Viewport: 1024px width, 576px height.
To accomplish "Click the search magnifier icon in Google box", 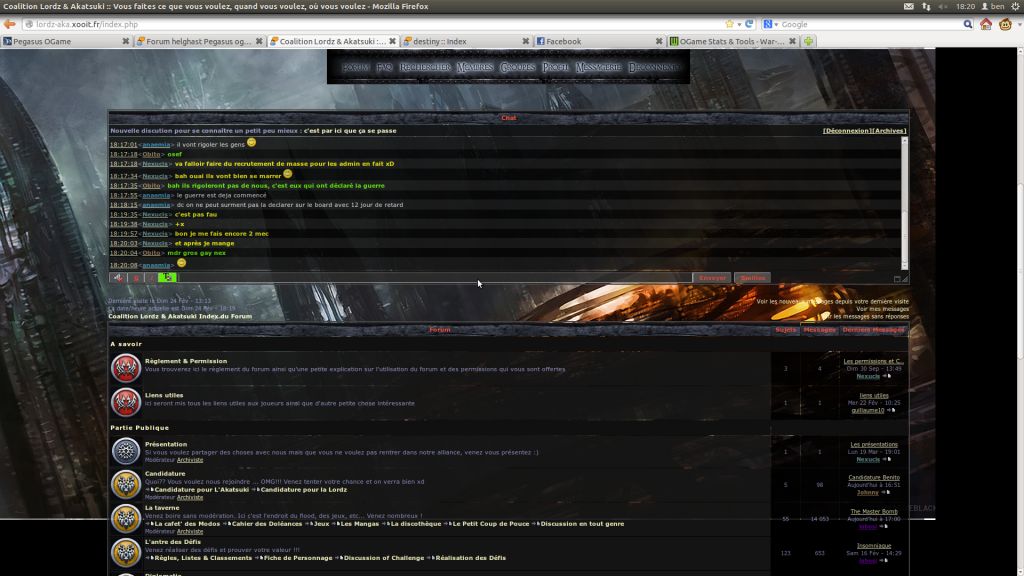I will (x=968, y=24).
